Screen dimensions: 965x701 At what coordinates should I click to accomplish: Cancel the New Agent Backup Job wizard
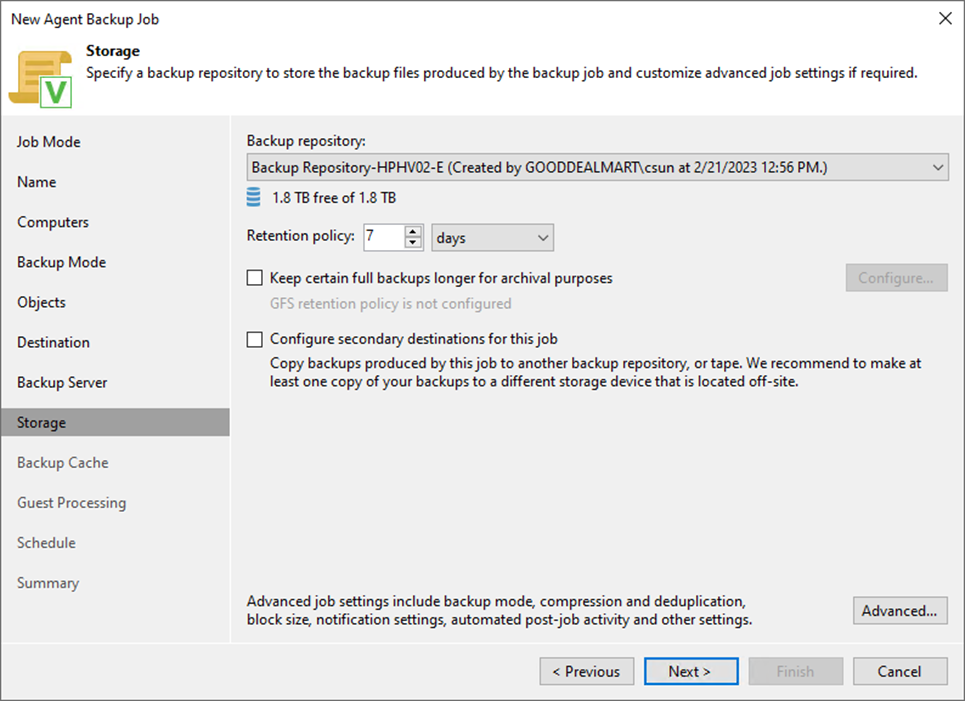click(899, 671)
